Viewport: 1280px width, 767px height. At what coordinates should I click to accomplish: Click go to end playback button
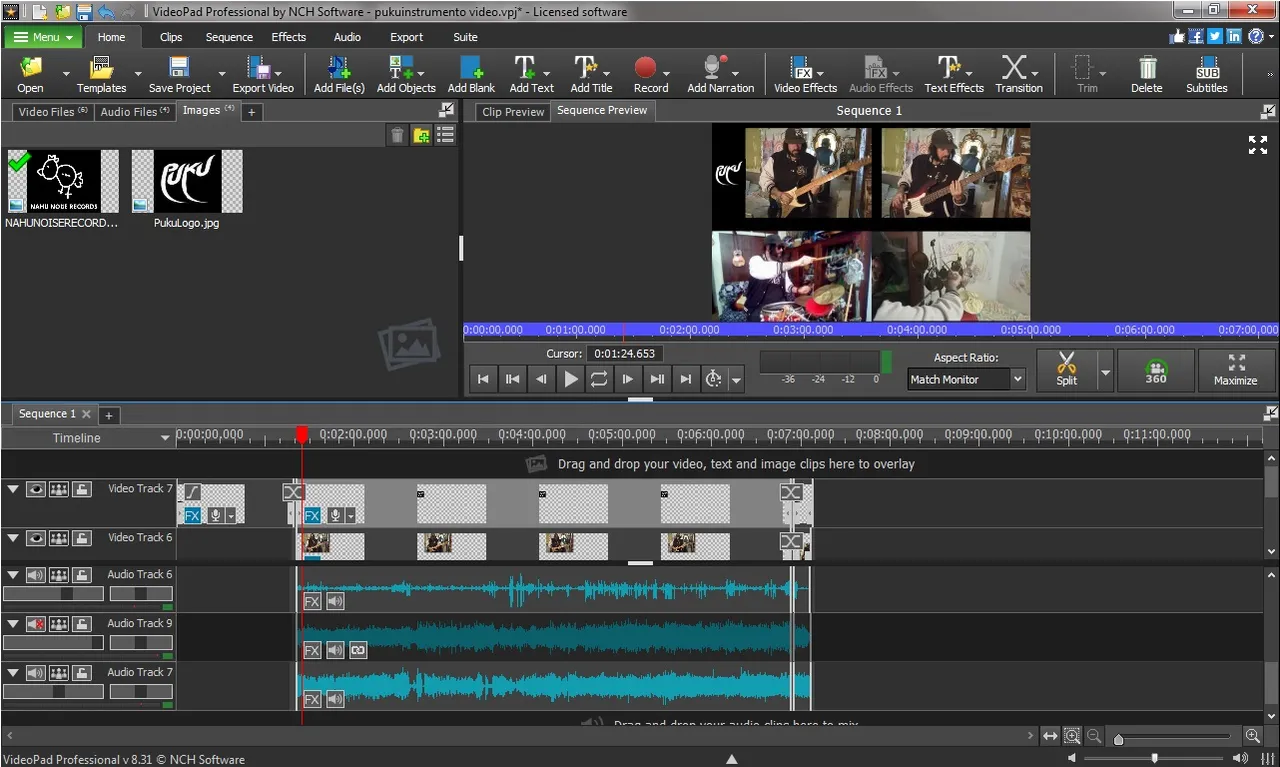tap(685, 379)
